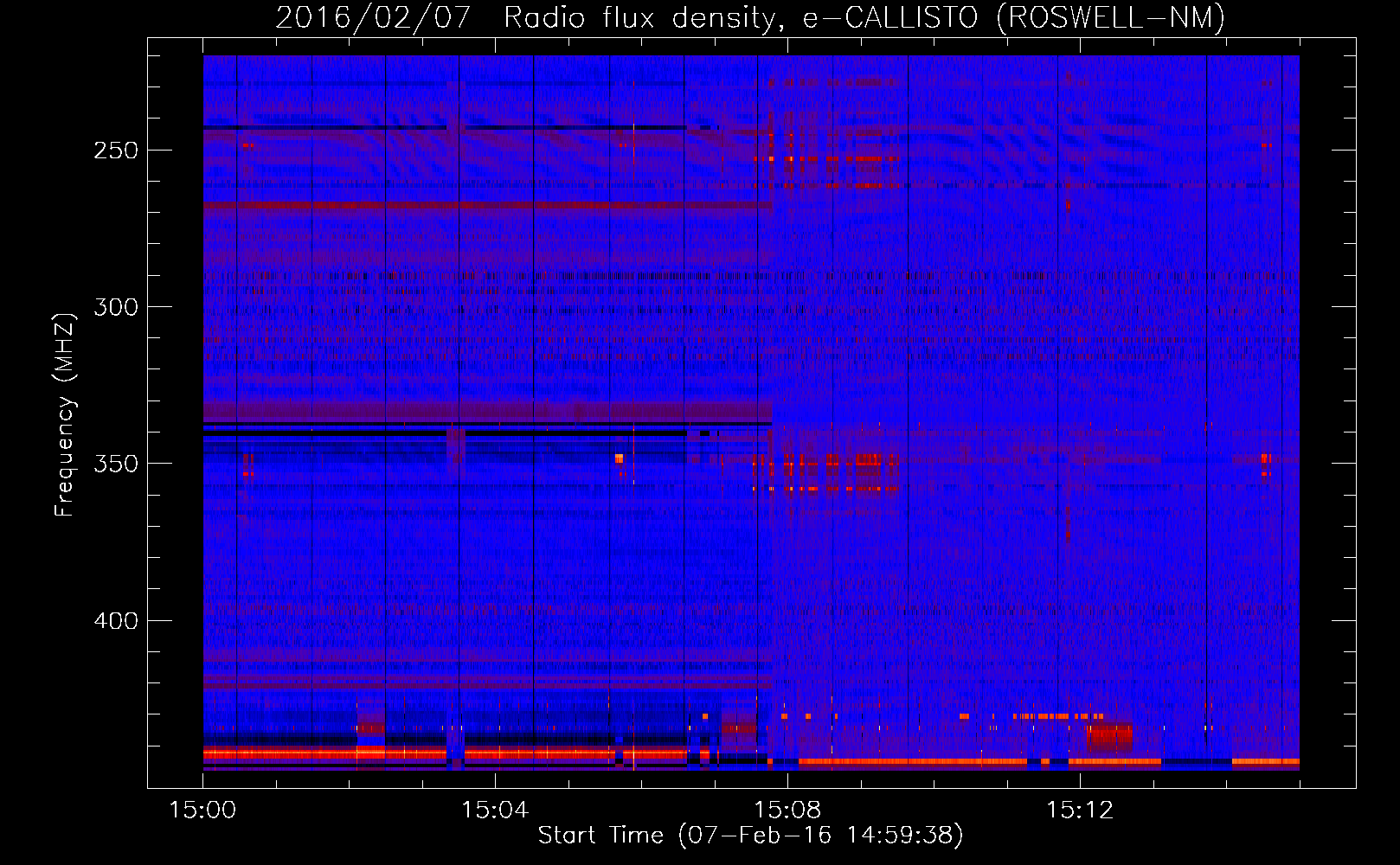Click the date 2016/02/07 in the title
1400x865 pixels.
point(373,18)
